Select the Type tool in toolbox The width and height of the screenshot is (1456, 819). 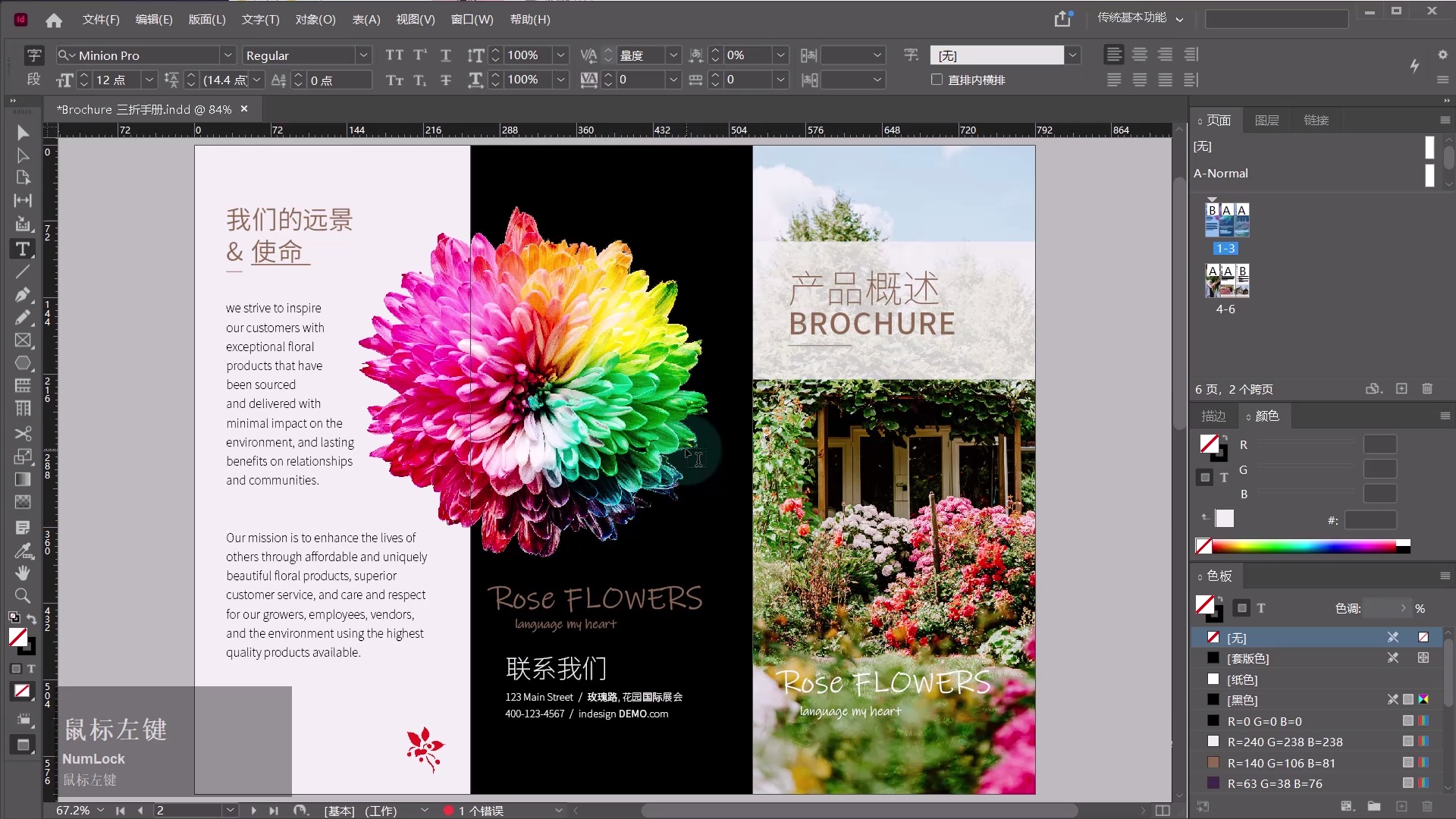23,249
